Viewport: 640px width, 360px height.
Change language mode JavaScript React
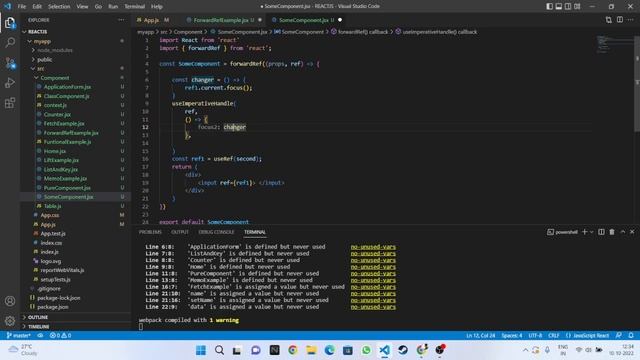(587, 336)
